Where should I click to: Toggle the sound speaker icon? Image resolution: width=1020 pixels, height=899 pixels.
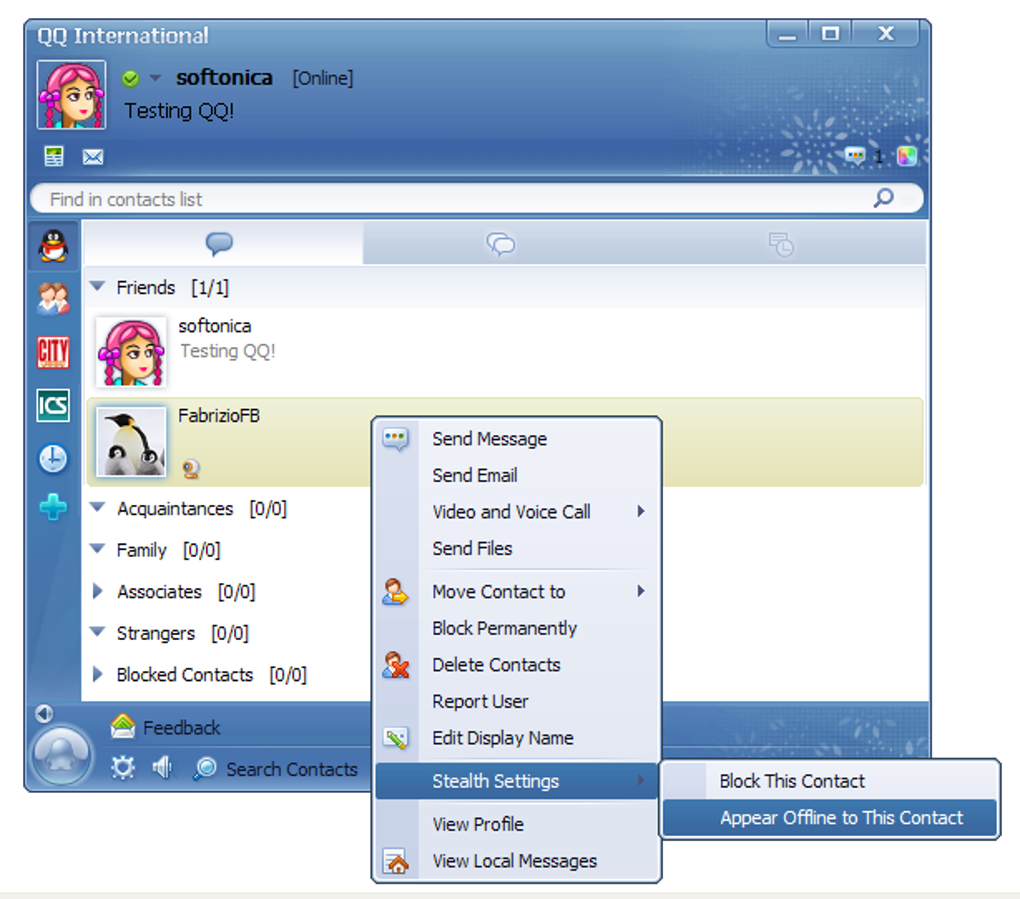tap(161, 768)
